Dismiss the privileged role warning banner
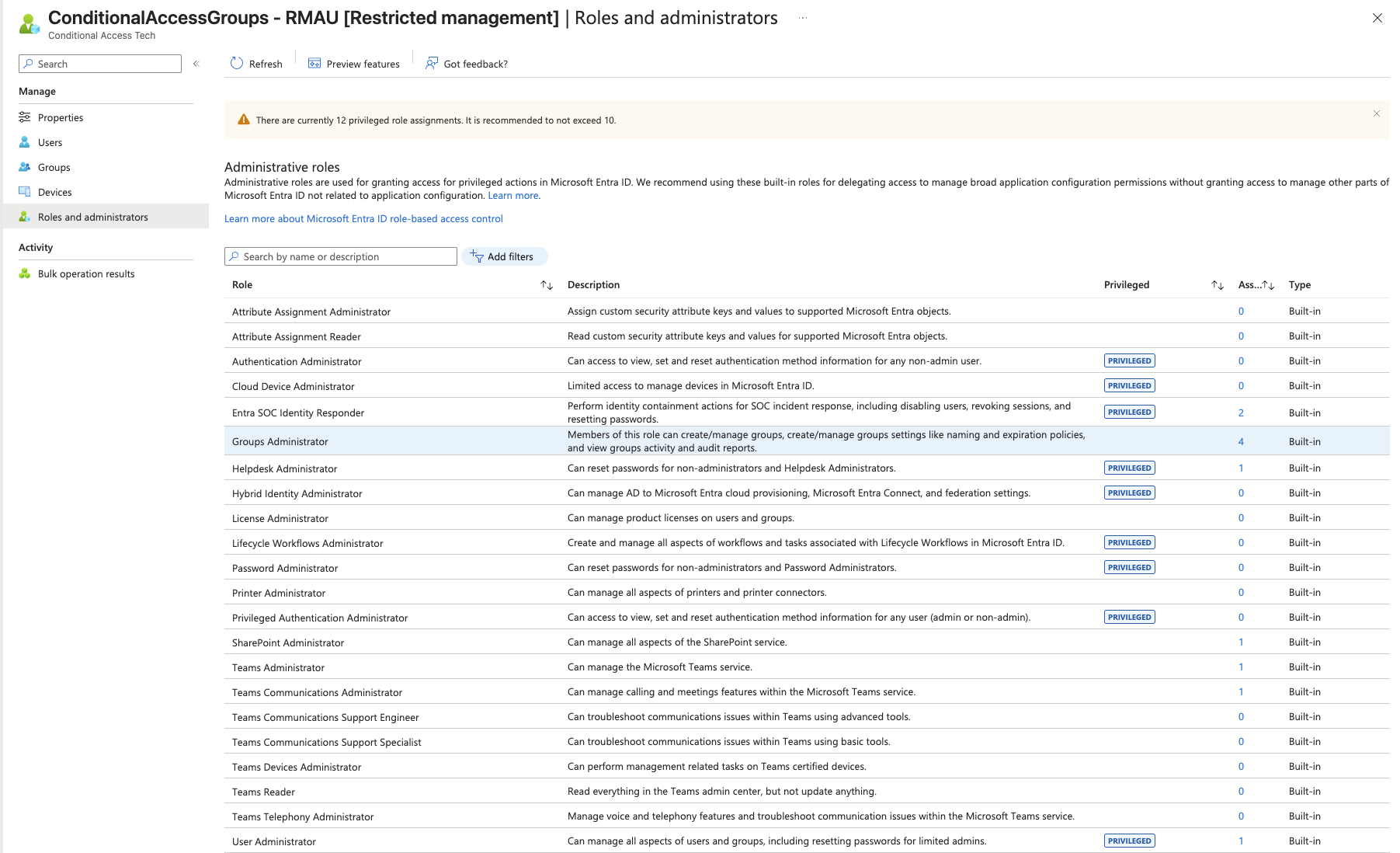Viewport: 1400px width, 853px height. (x=1377, y=113)
